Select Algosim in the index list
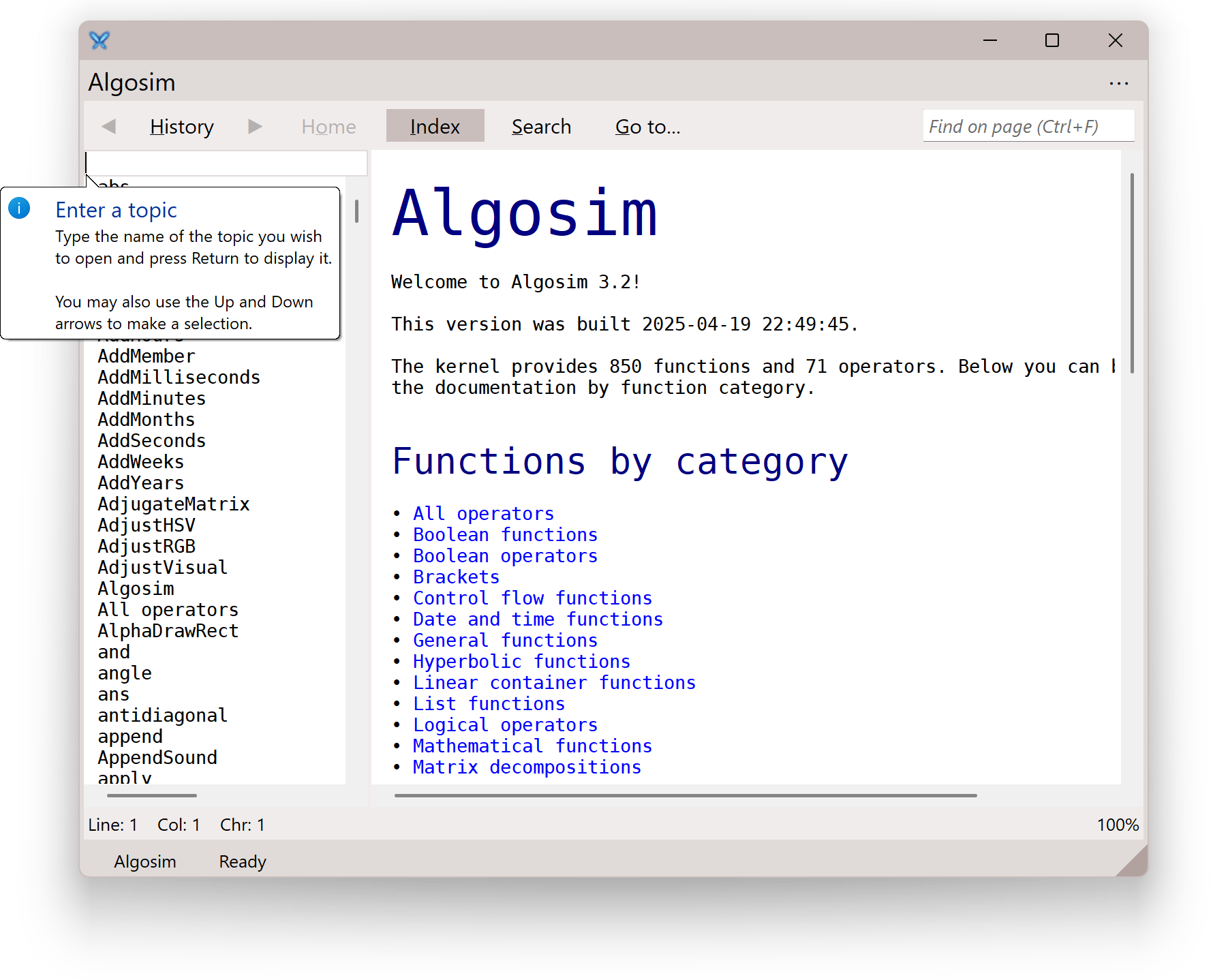The image size is (1213, 980). coord(136,588)
